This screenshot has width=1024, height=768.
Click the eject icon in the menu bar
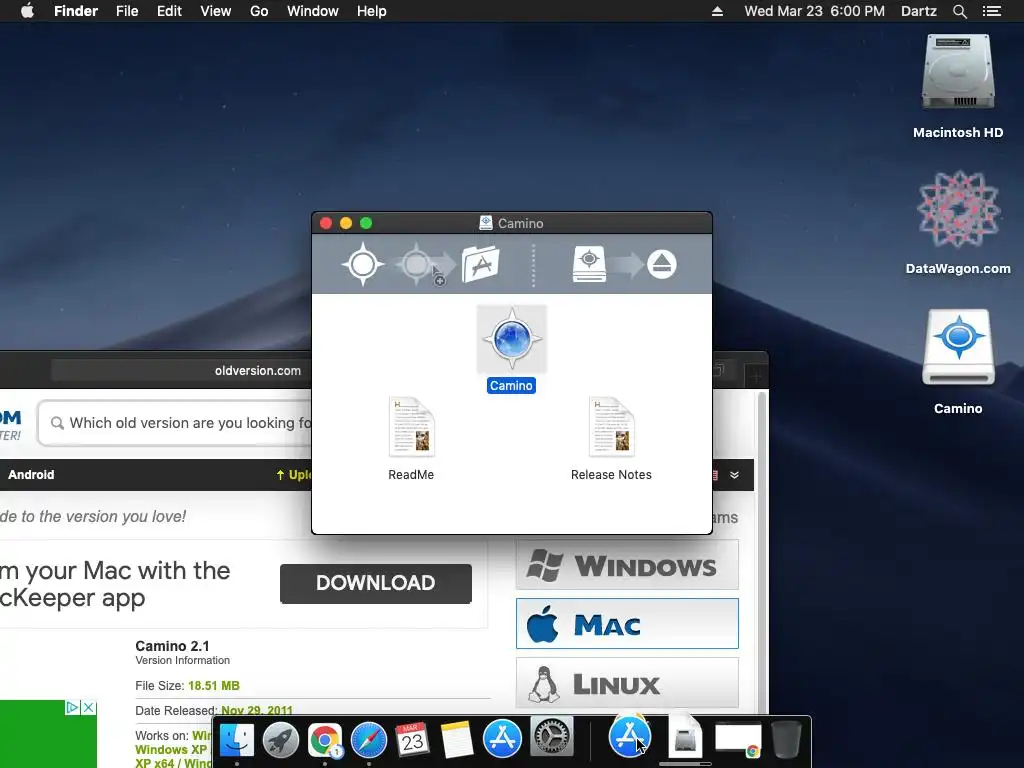pos(717,11)
